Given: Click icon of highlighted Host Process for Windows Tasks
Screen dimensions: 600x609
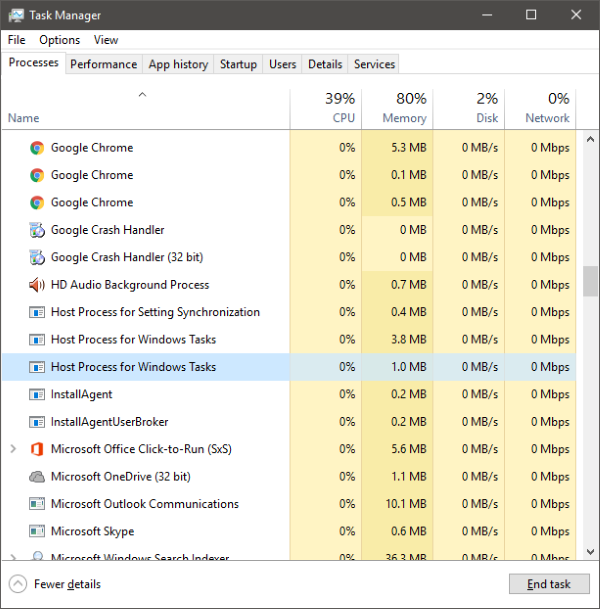Looking at the screenshot, I should click(37, 367).
